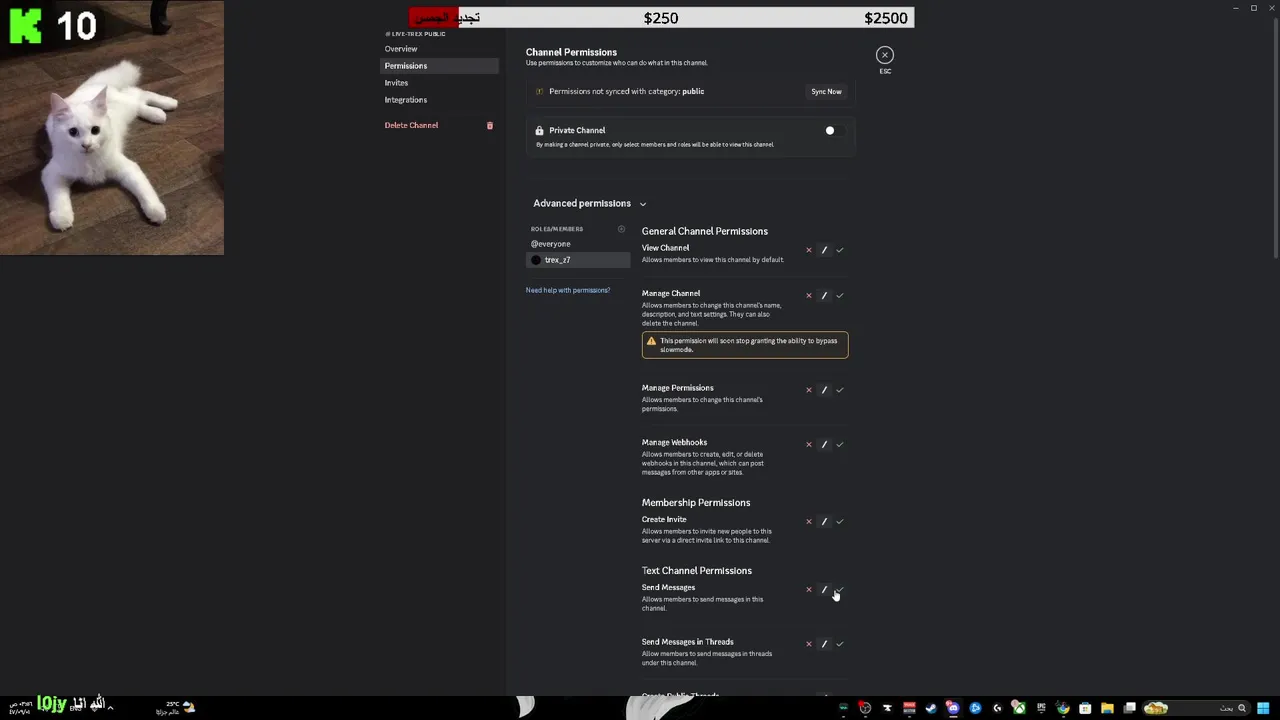Click the warning icon in slowmode notice

pyautogui.click(x=652, y=341)
